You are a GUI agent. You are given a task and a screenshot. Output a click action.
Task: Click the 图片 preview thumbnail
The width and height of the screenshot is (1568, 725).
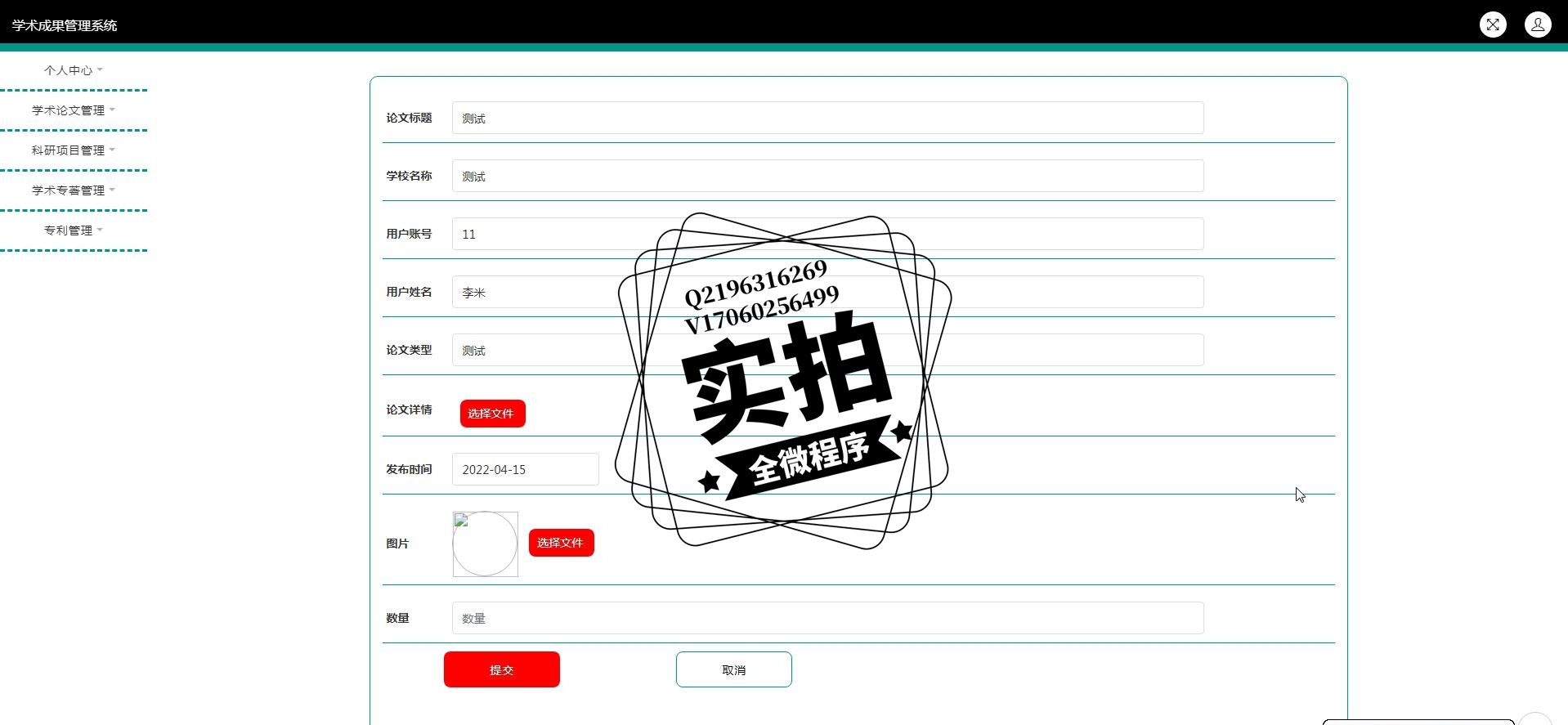pos(486,544)
